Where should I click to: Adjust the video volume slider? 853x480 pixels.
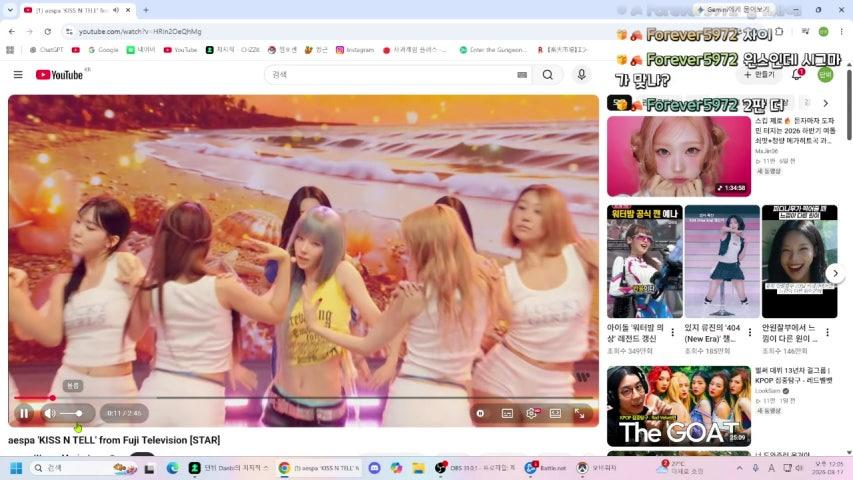click(x=71, y=413)
